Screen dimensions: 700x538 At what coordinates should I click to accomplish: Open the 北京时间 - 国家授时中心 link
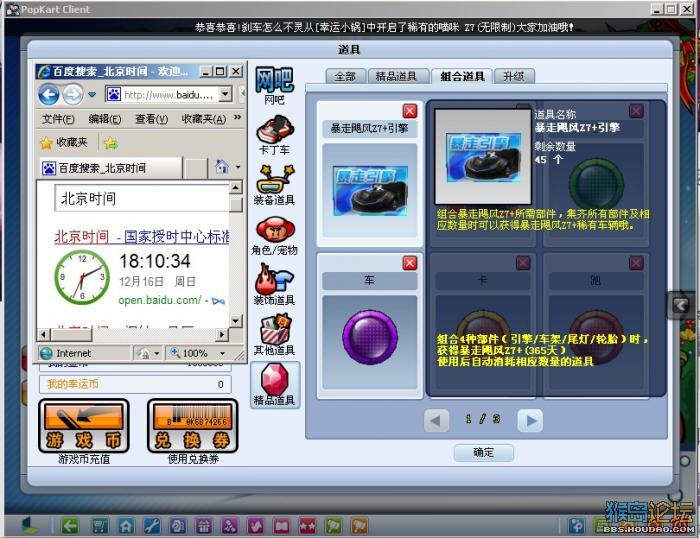coord(142,237)
